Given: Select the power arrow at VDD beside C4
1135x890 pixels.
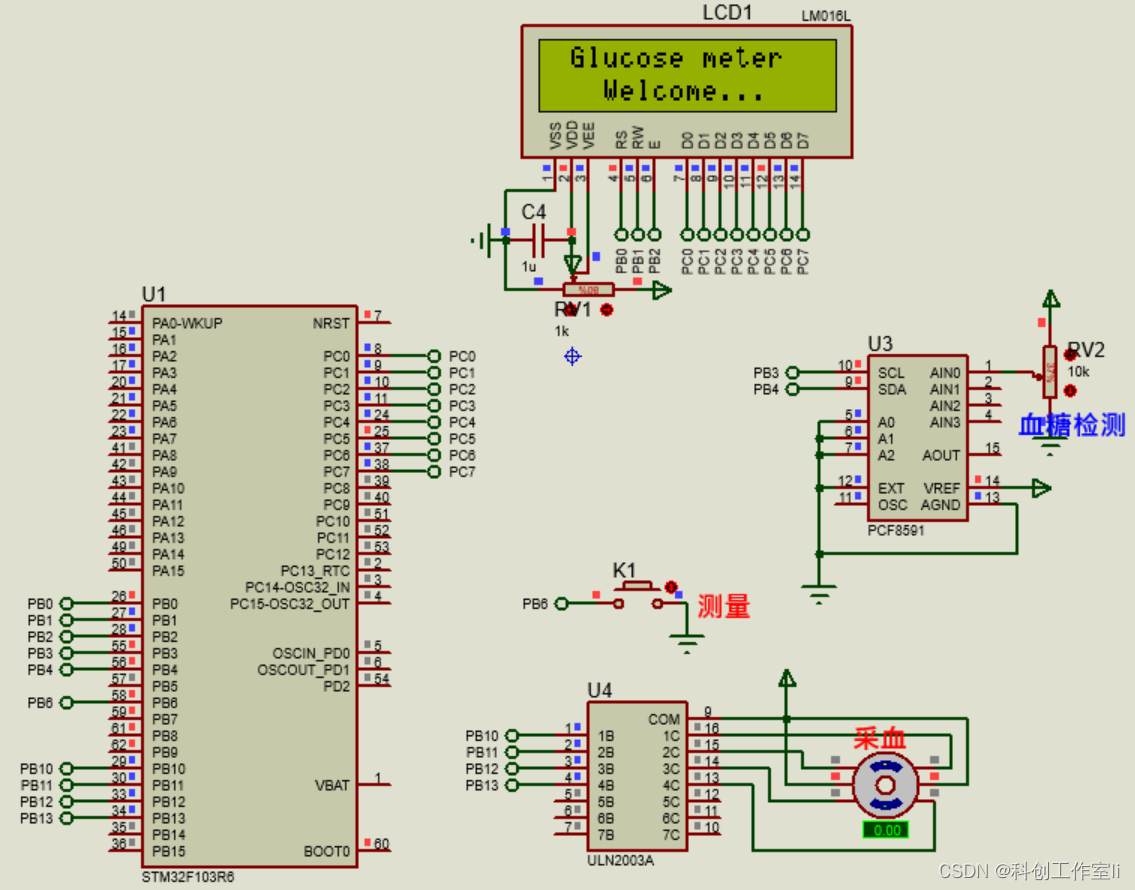Looking at the screenshot, I should pos(573,264).
